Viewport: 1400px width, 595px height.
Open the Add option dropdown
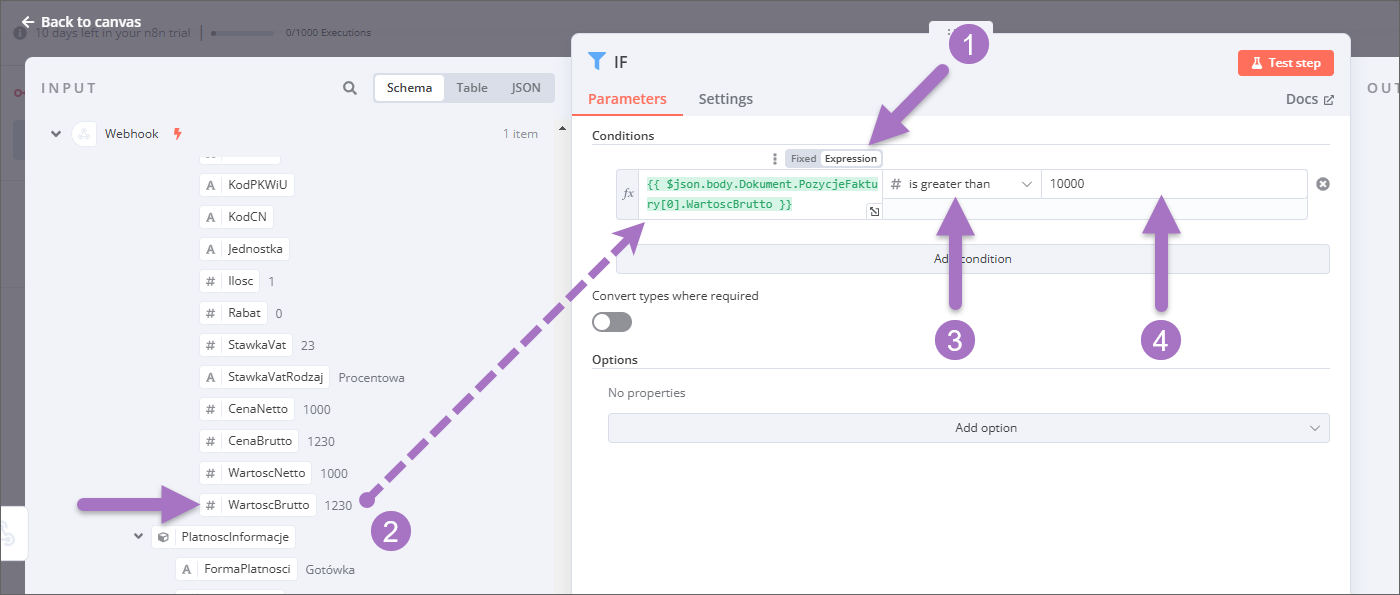coord(968,428)
